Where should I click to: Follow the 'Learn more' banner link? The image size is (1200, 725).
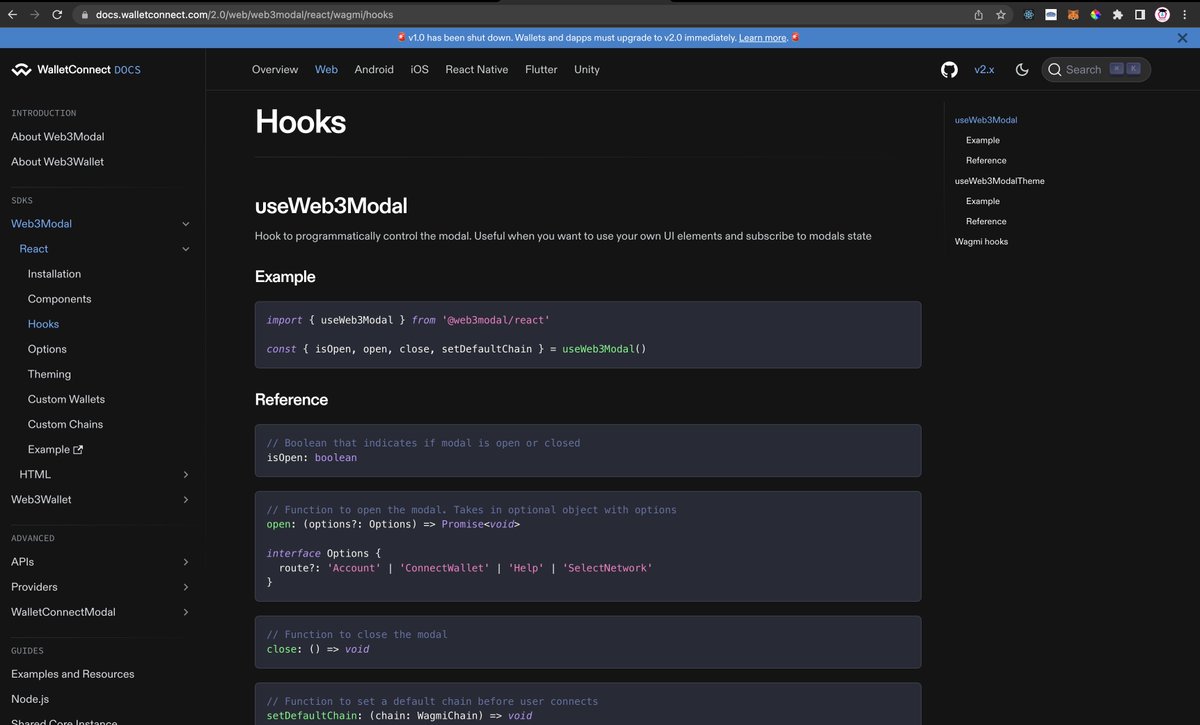click(763, 37)
